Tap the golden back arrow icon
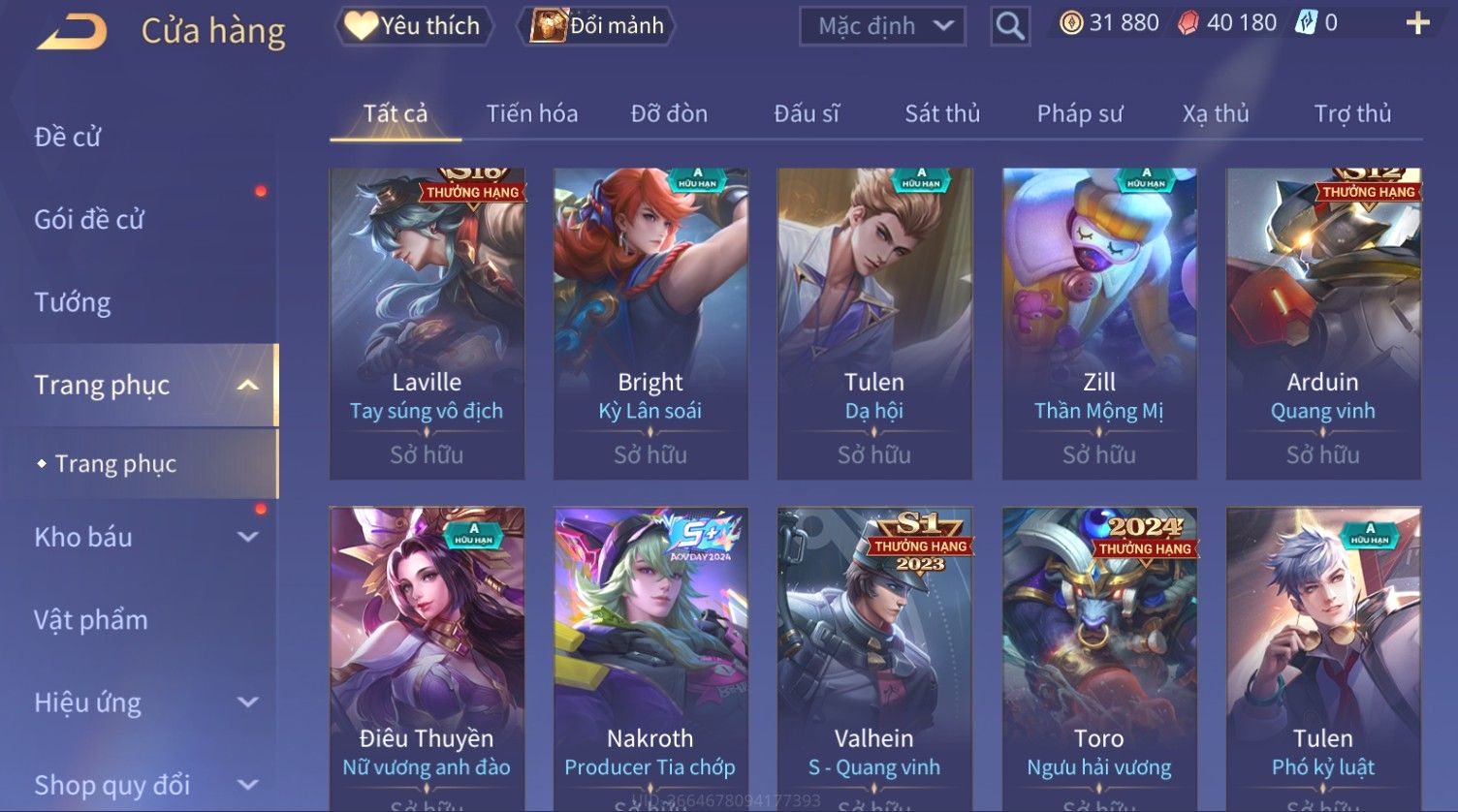Viewport: 1458px width, 812px height. pyautogui.click(x=72, y=31)
